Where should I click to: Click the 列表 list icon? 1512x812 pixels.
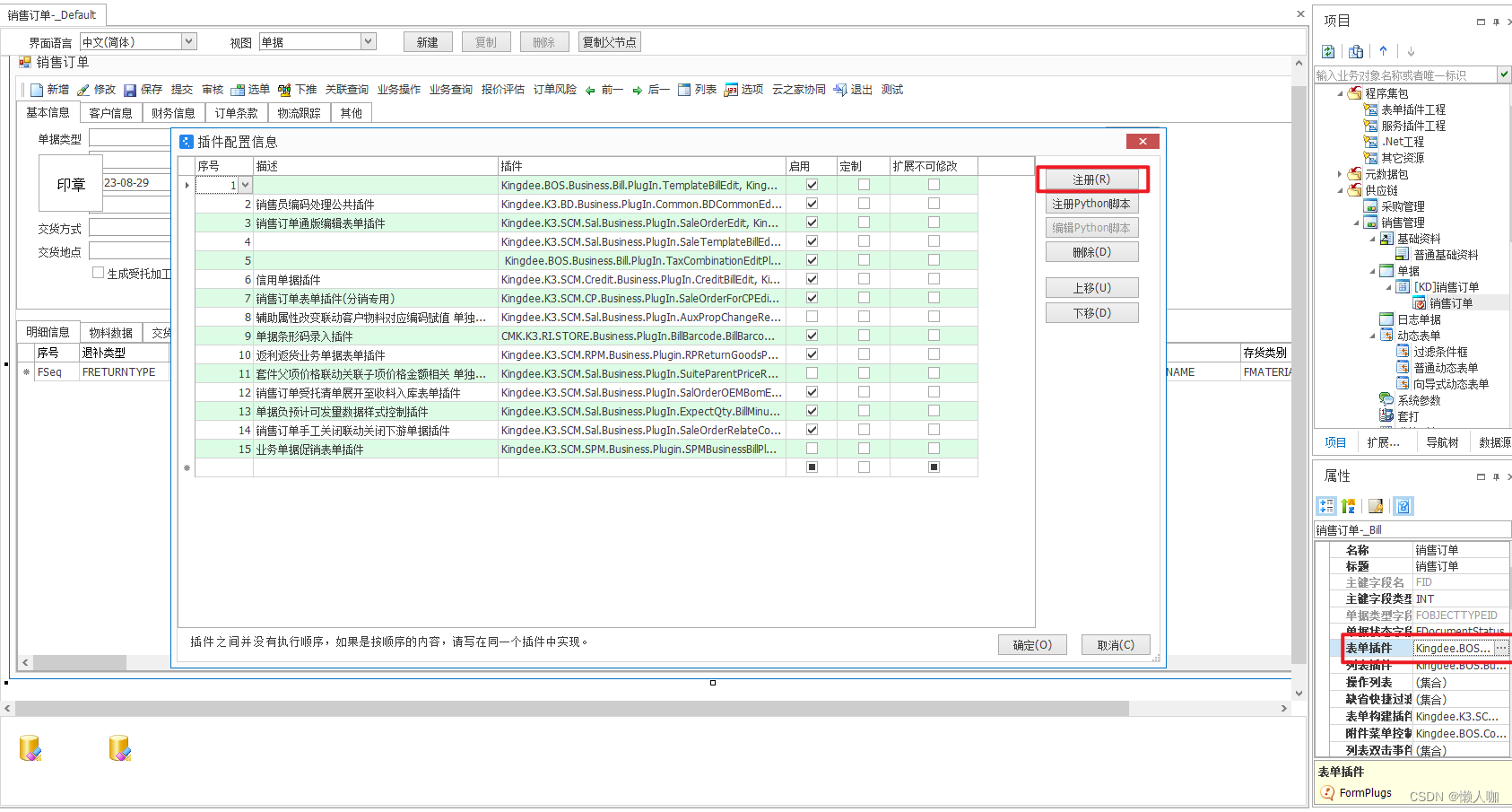(684, 90)
